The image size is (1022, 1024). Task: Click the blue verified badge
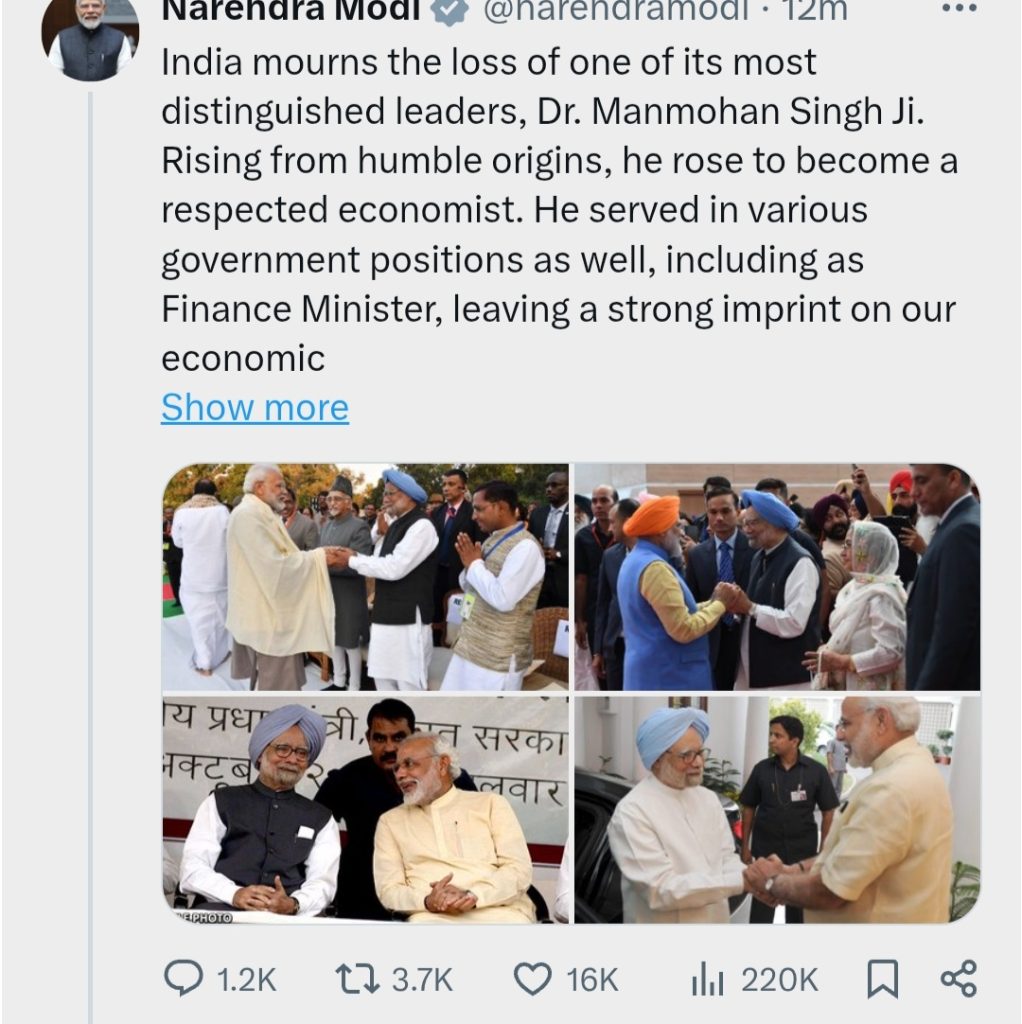(451, 10)
